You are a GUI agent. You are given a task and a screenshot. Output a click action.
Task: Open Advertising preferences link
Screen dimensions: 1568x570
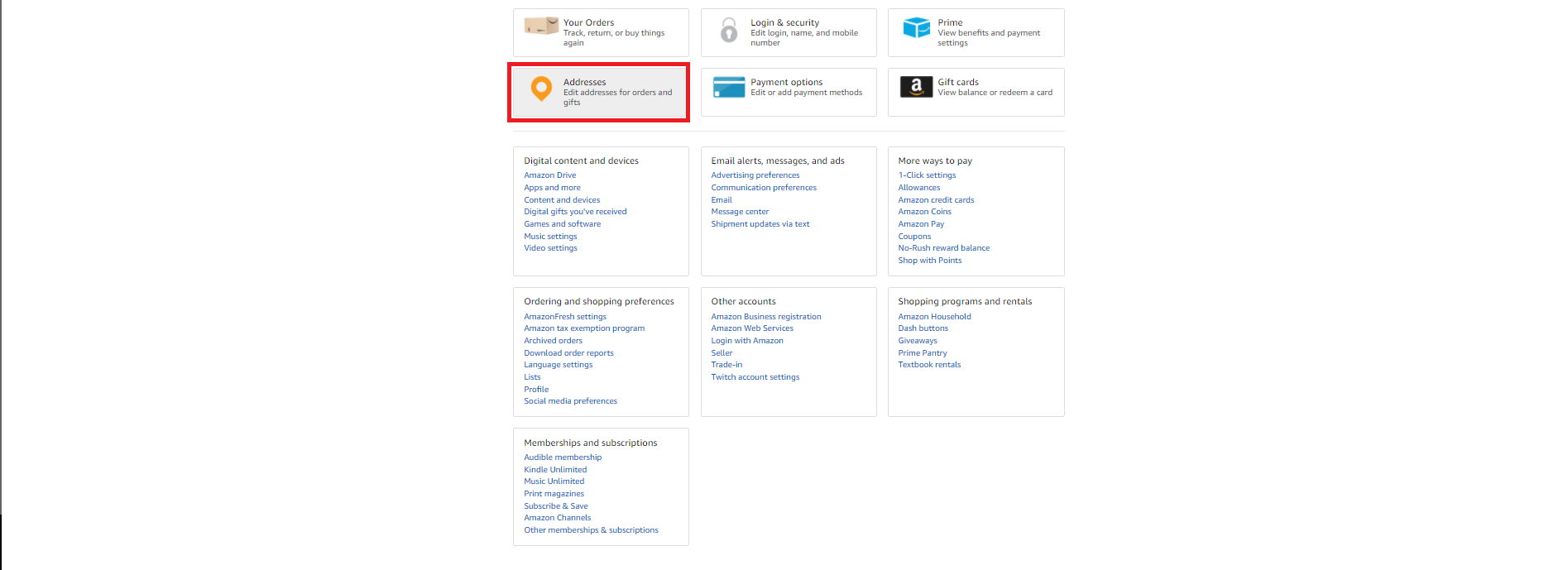[x=755, y=175]
